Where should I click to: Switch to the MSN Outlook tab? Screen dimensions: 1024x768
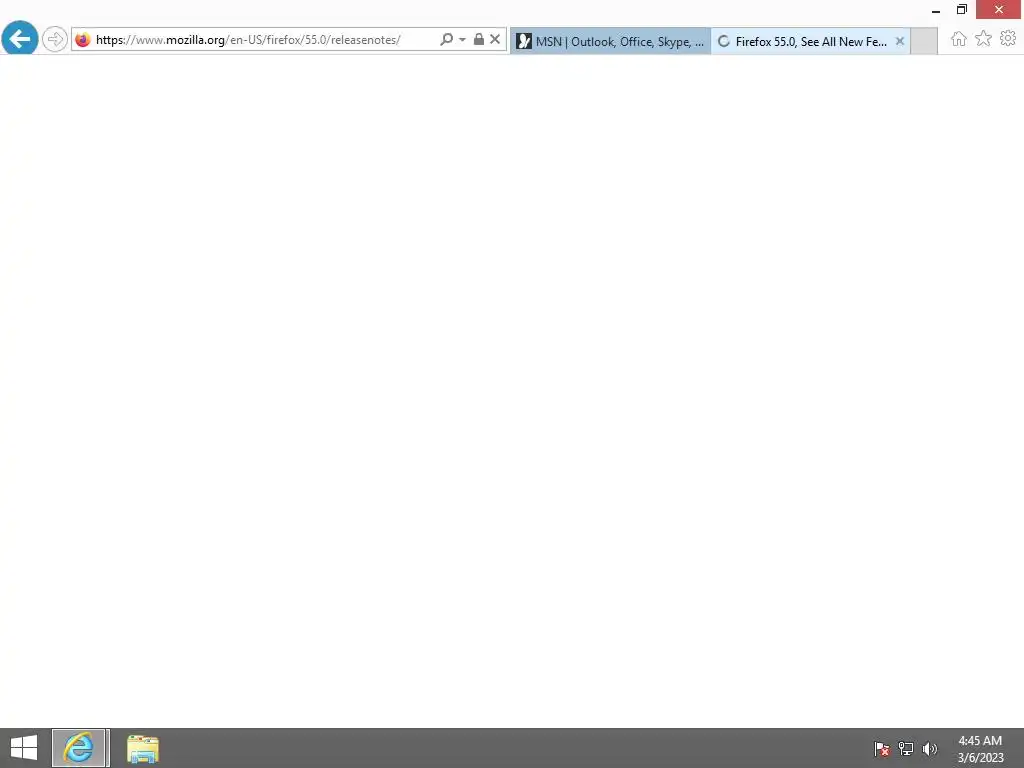coord(610,41)
